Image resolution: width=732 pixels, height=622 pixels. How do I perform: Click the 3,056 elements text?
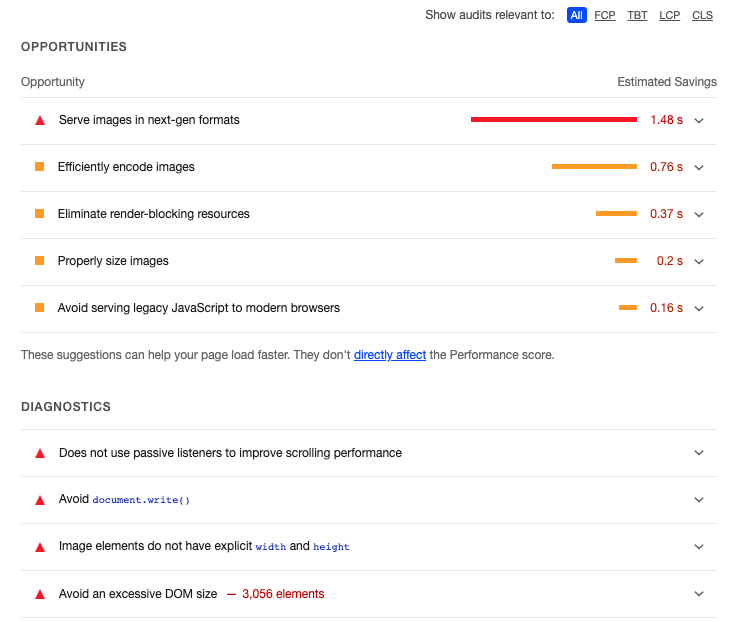[283, 594]
